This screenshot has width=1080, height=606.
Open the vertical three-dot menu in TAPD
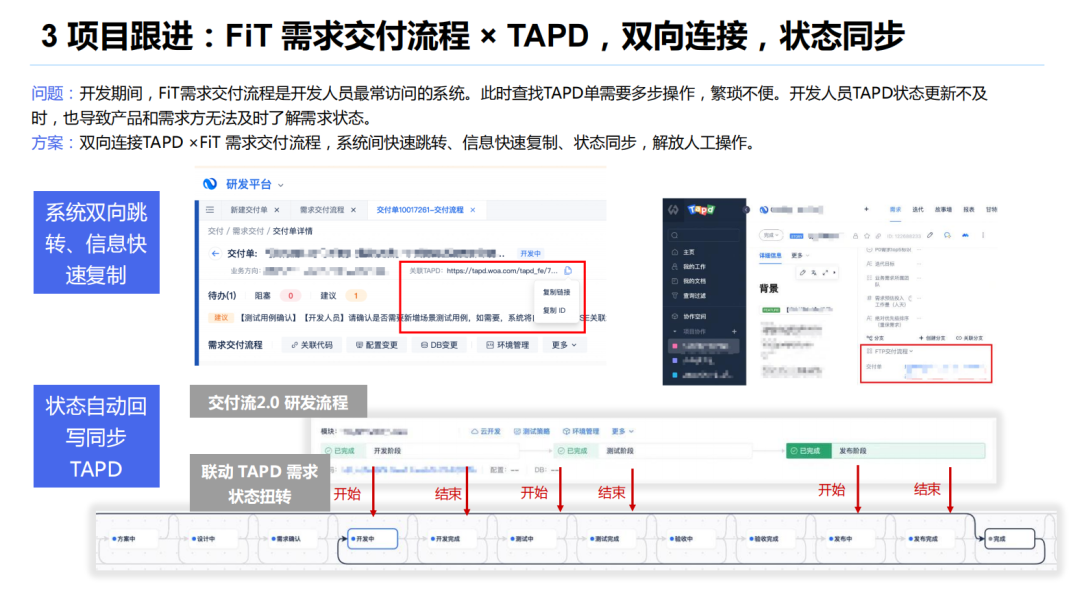pos(983,235)
